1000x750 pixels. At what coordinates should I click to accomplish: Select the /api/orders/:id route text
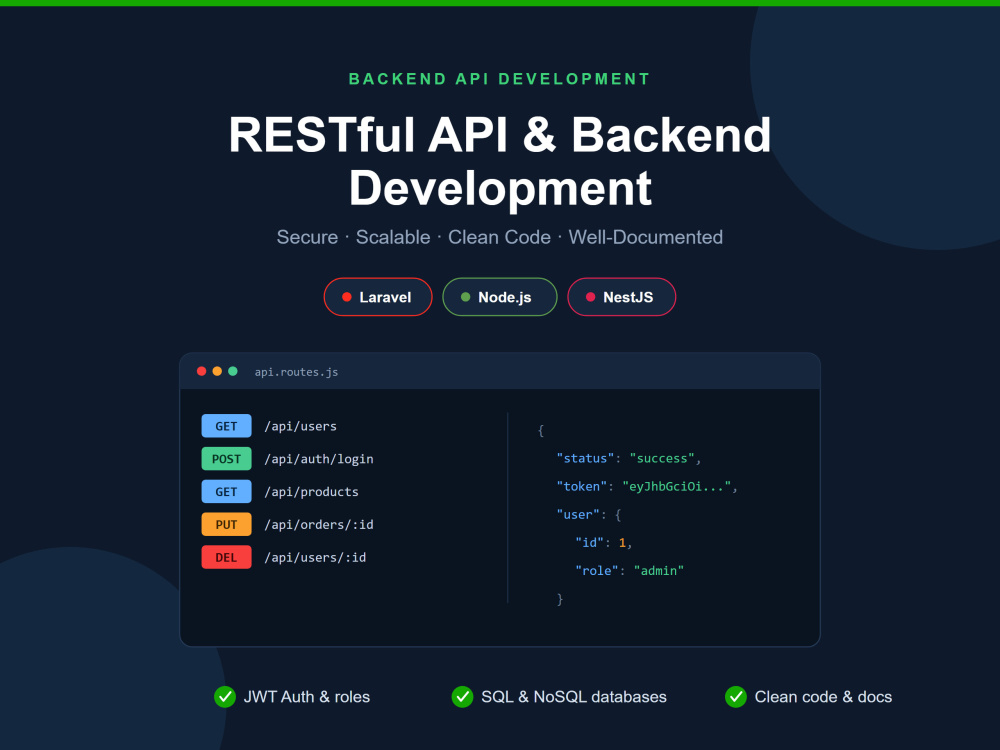coord(319,525)
